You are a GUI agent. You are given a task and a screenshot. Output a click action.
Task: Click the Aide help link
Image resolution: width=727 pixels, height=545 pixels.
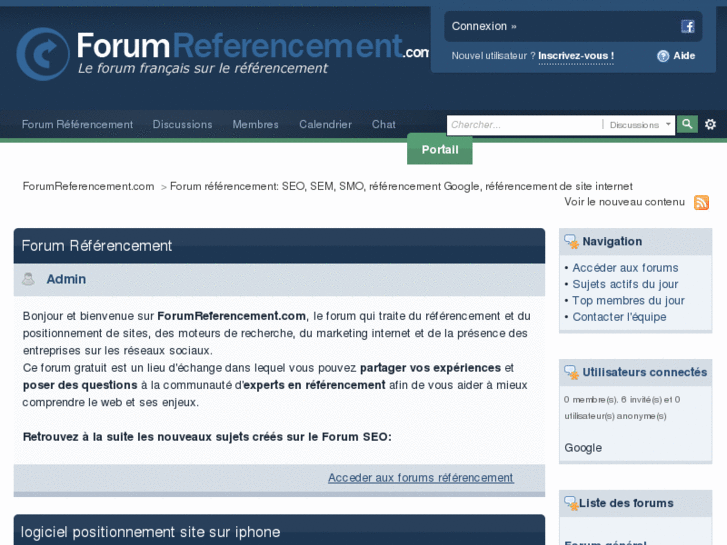(684, 56)
